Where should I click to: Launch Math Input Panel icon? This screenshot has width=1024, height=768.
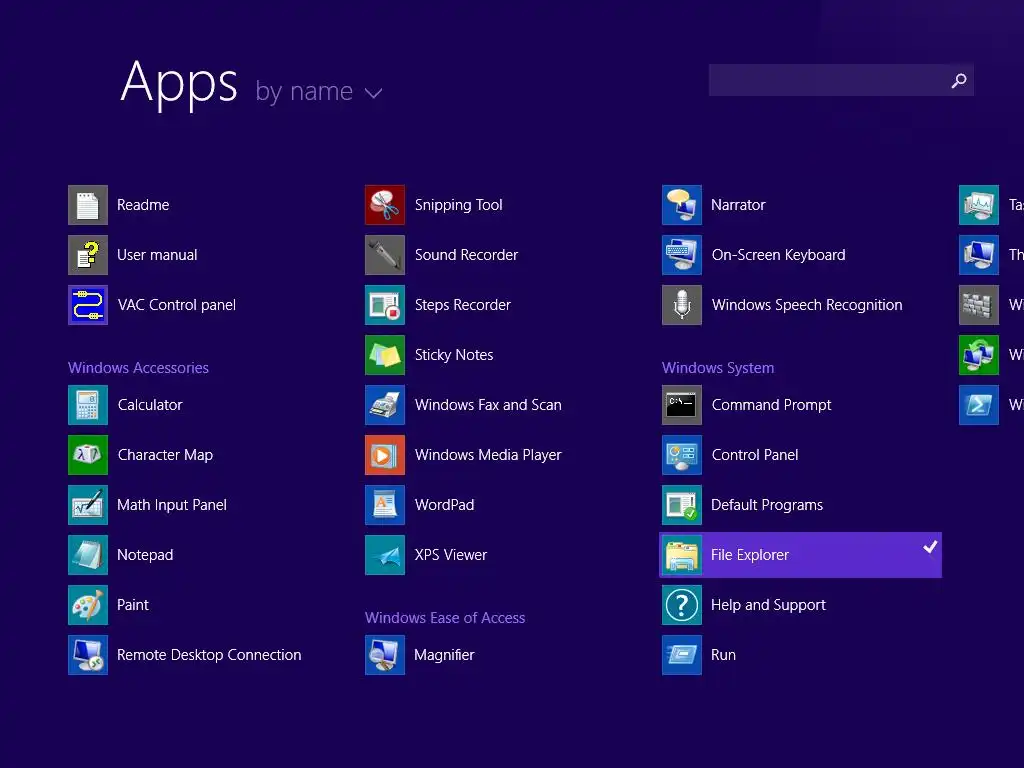tap(88, 505)
